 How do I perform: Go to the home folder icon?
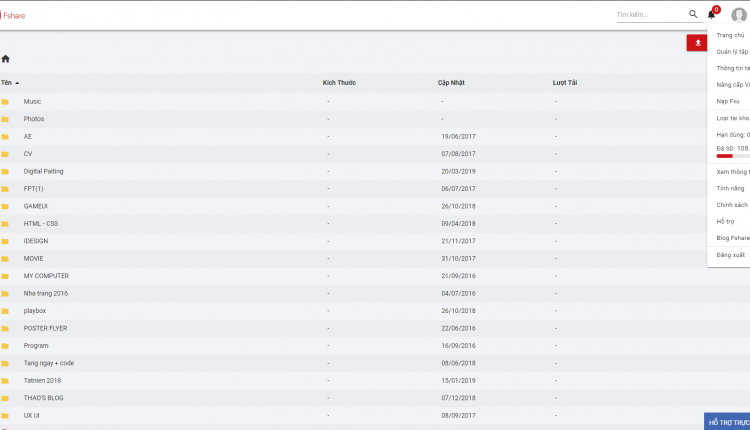click(x=5, y=59)
